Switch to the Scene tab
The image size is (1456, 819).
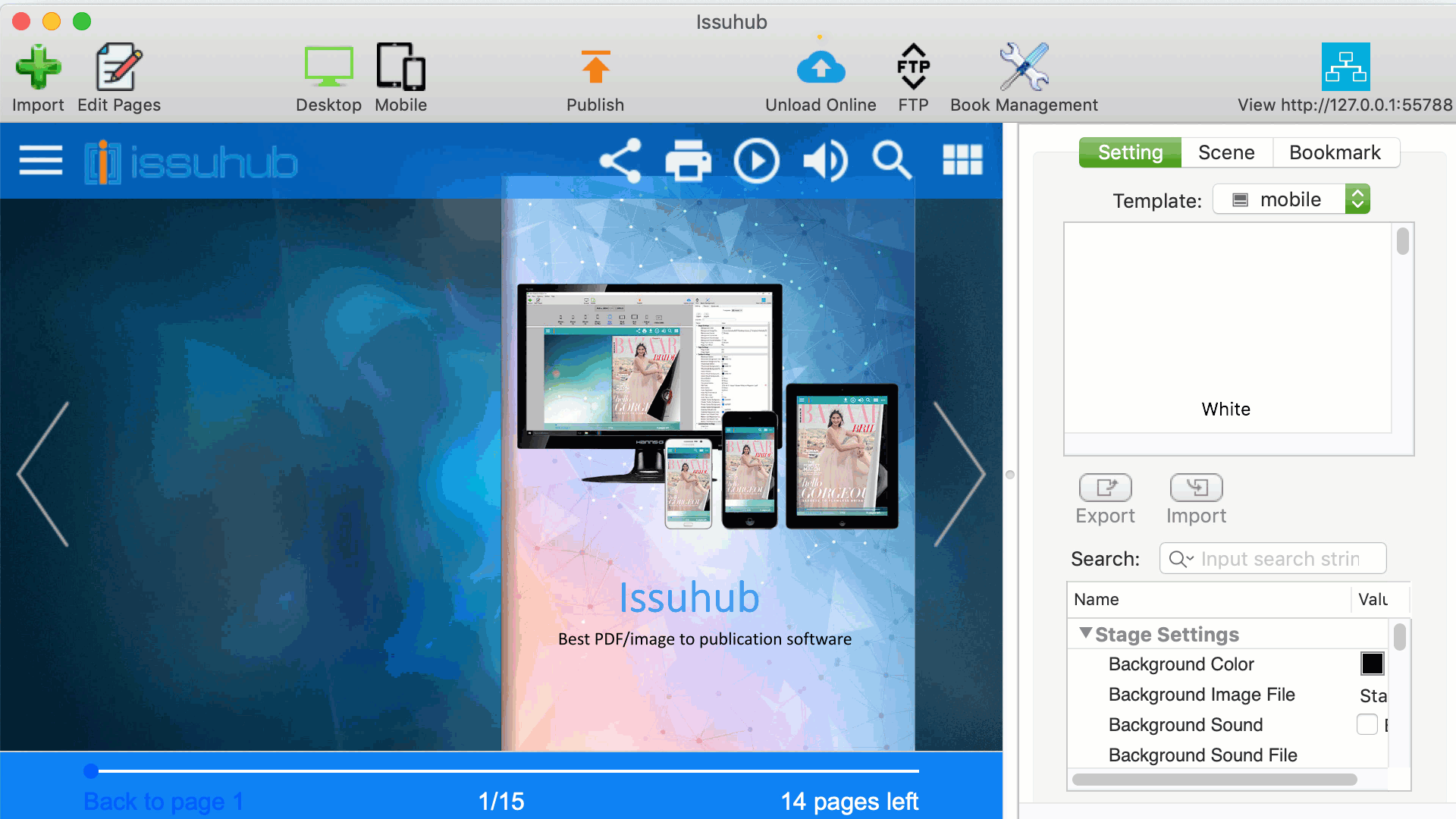[1226, 152]
